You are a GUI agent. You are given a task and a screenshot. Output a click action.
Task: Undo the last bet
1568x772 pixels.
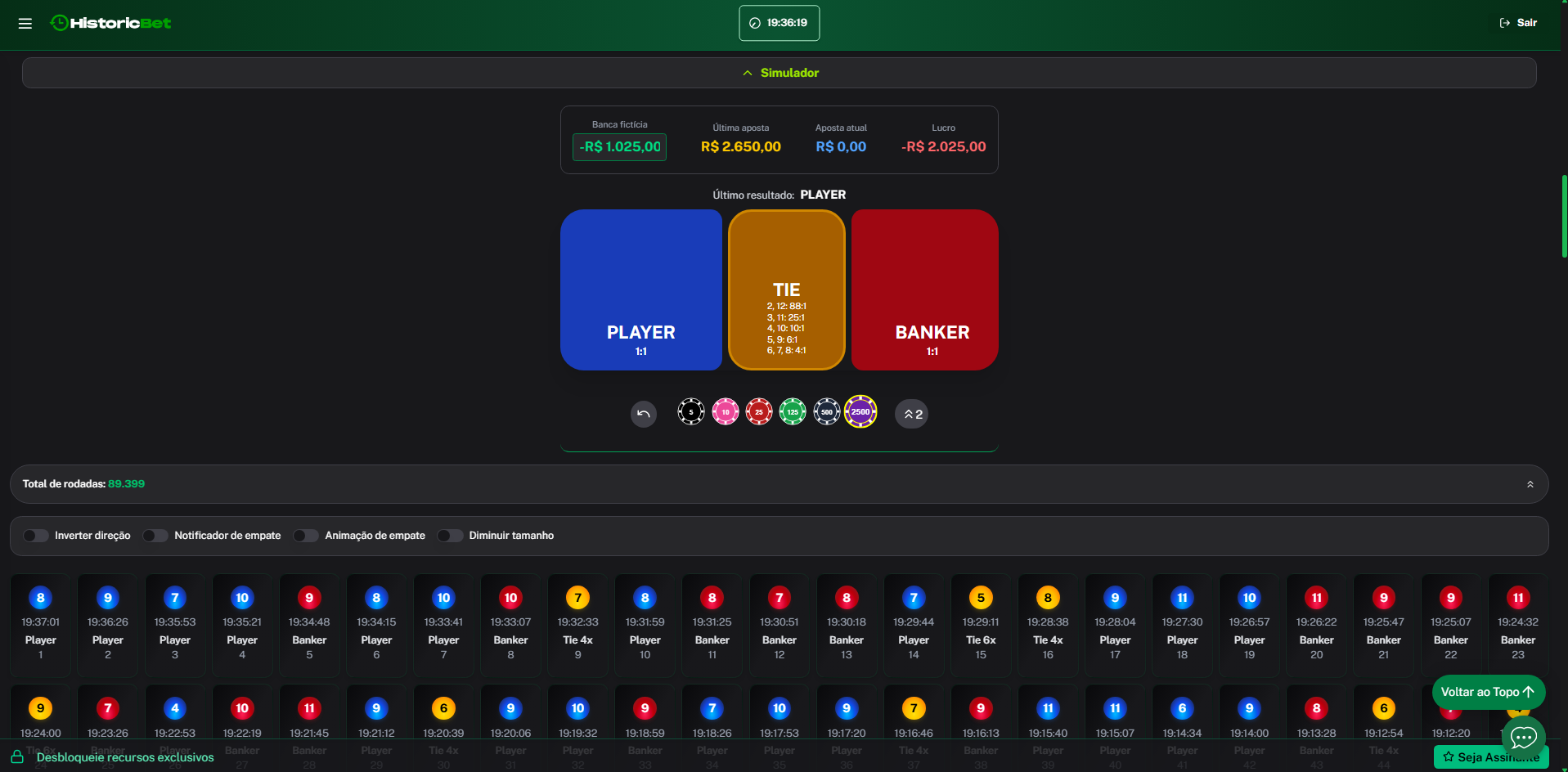click(644, 414)
